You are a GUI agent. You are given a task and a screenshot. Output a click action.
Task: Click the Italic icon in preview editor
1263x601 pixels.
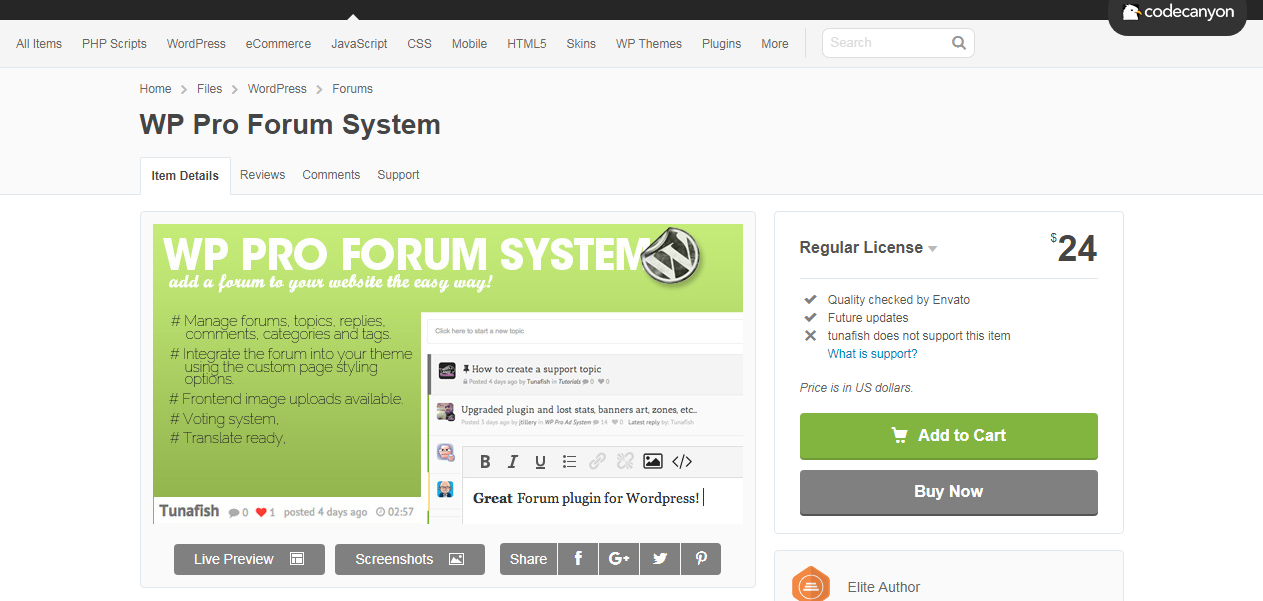(x=513, y=461)
